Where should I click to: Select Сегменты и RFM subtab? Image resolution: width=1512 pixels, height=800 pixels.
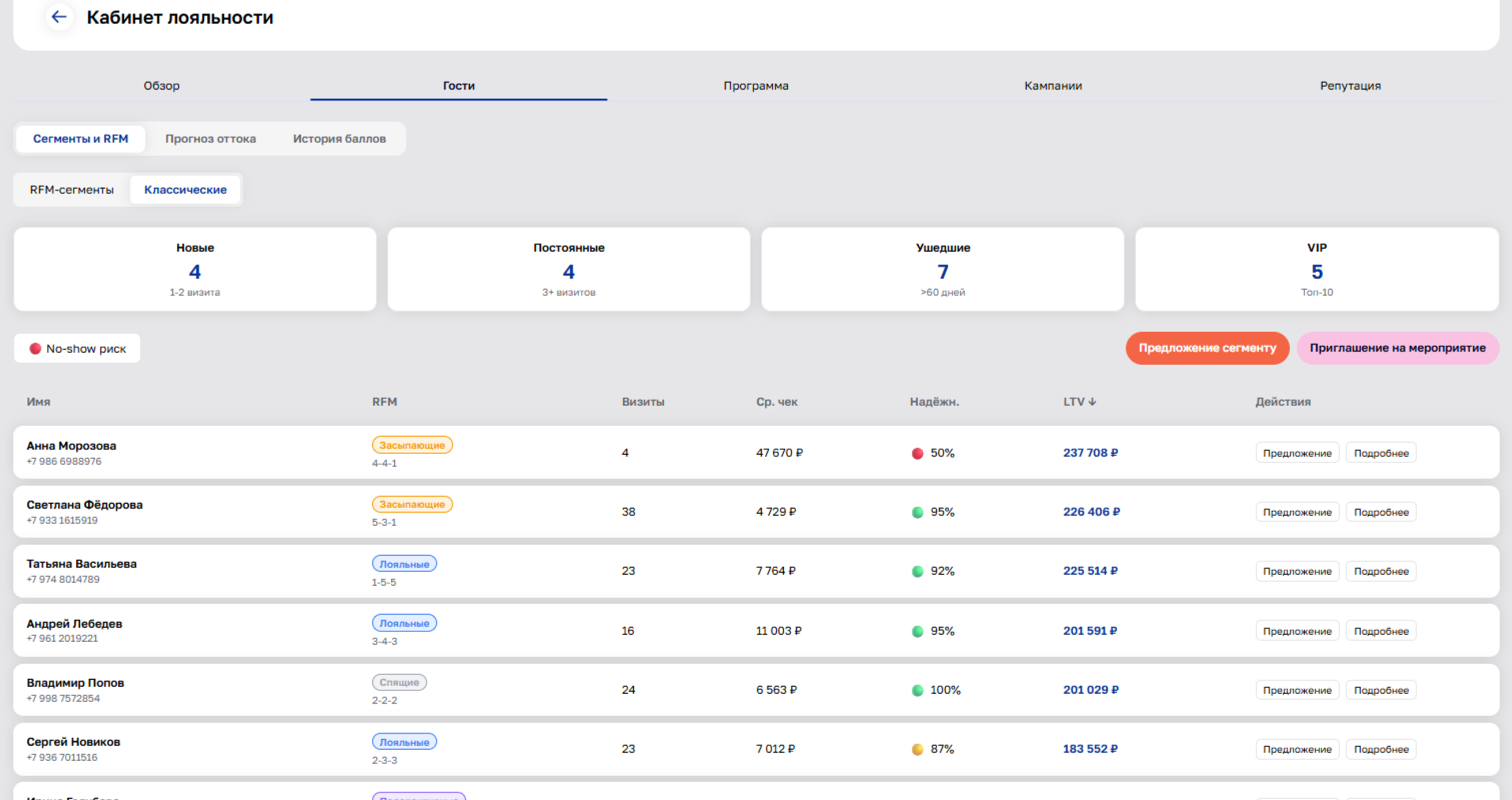coord(80,139)
